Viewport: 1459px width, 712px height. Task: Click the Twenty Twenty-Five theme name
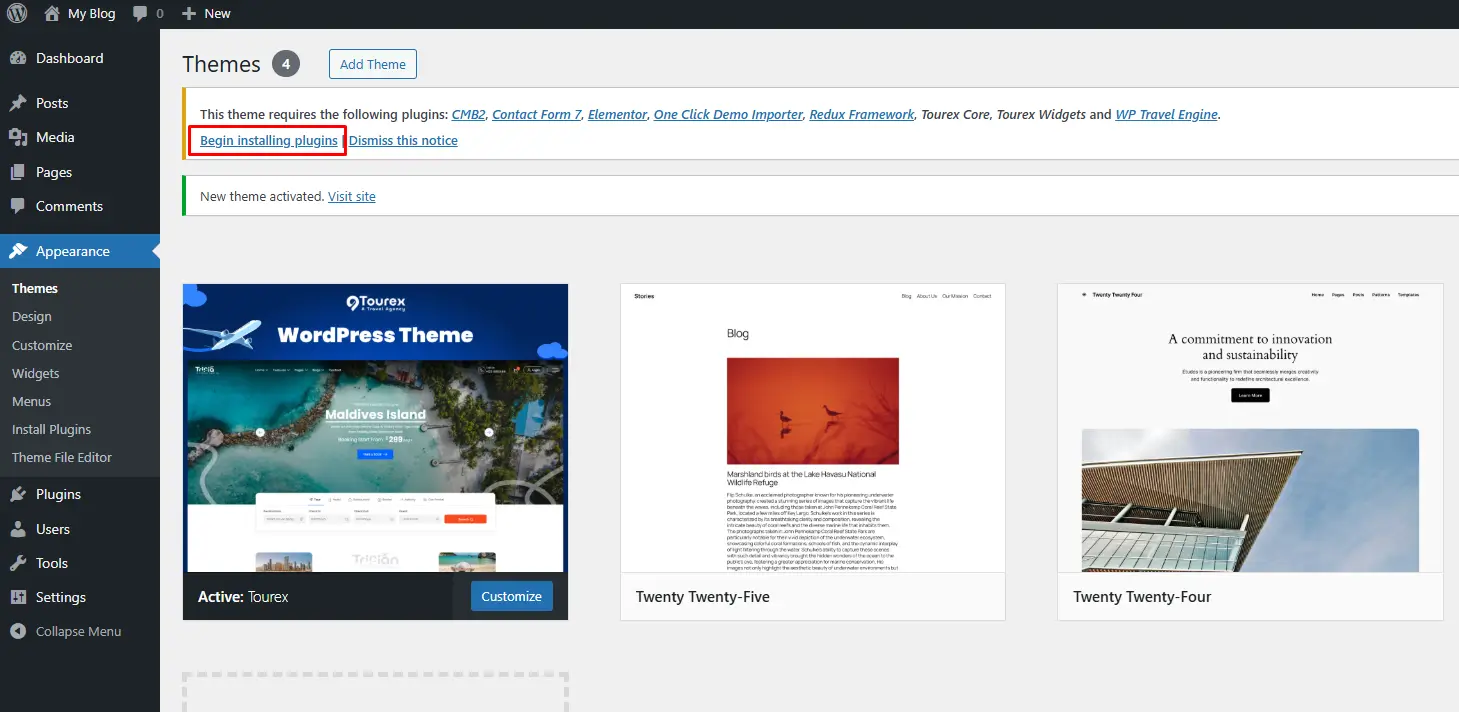703,596
